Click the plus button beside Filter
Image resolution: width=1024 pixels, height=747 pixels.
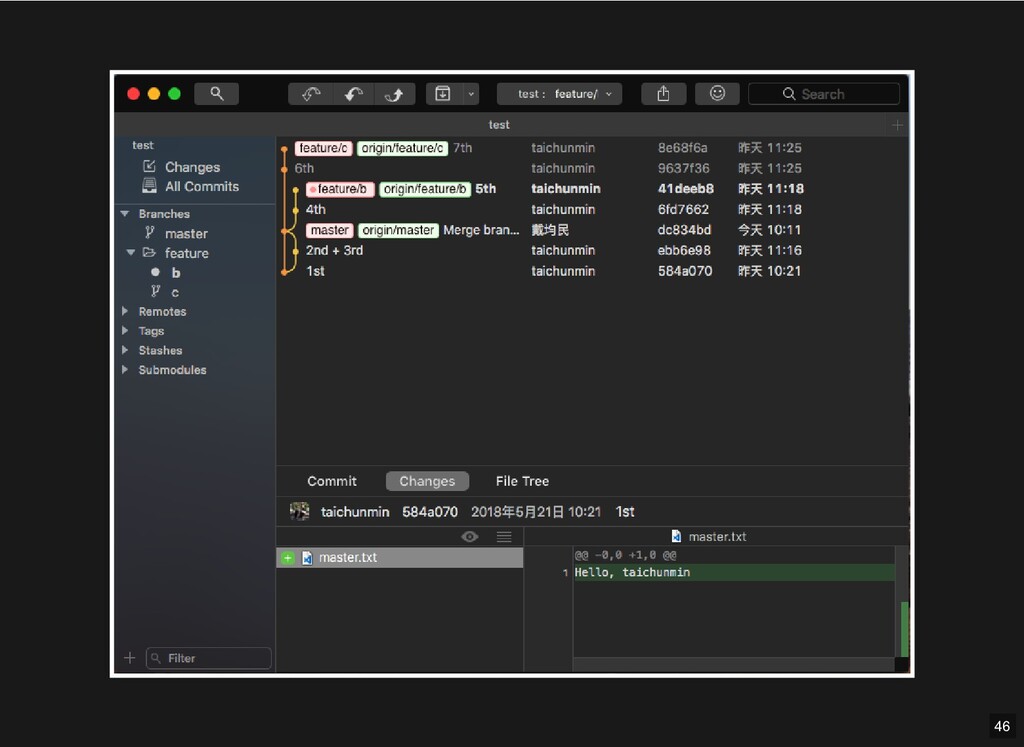click(x=129, y=658)
